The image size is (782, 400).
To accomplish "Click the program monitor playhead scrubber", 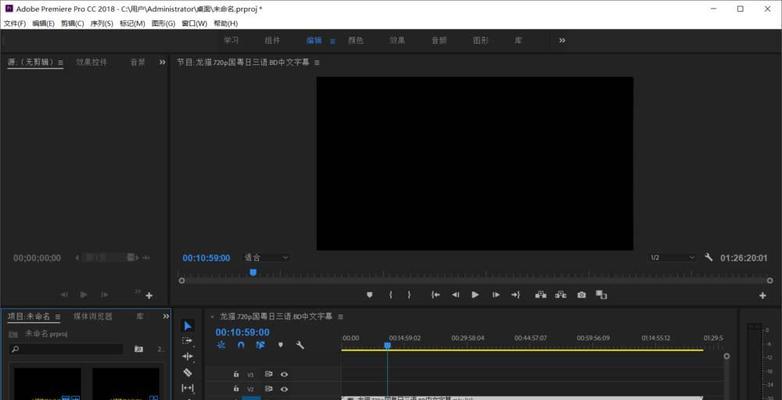I will click(253, 271).
